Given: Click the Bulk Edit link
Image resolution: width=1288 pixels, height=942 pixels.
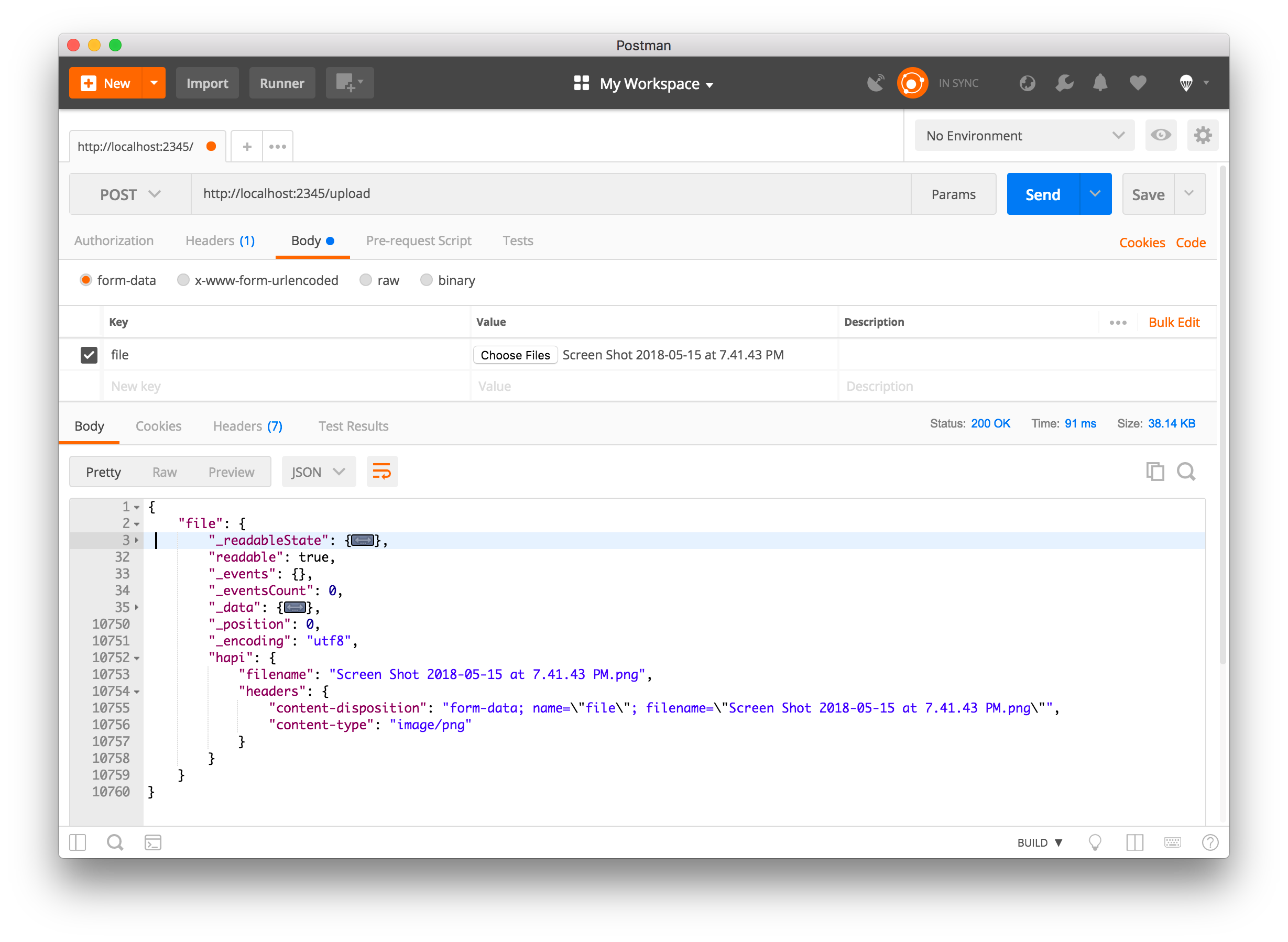Looking at the screenshot, I should point(1174,323).
